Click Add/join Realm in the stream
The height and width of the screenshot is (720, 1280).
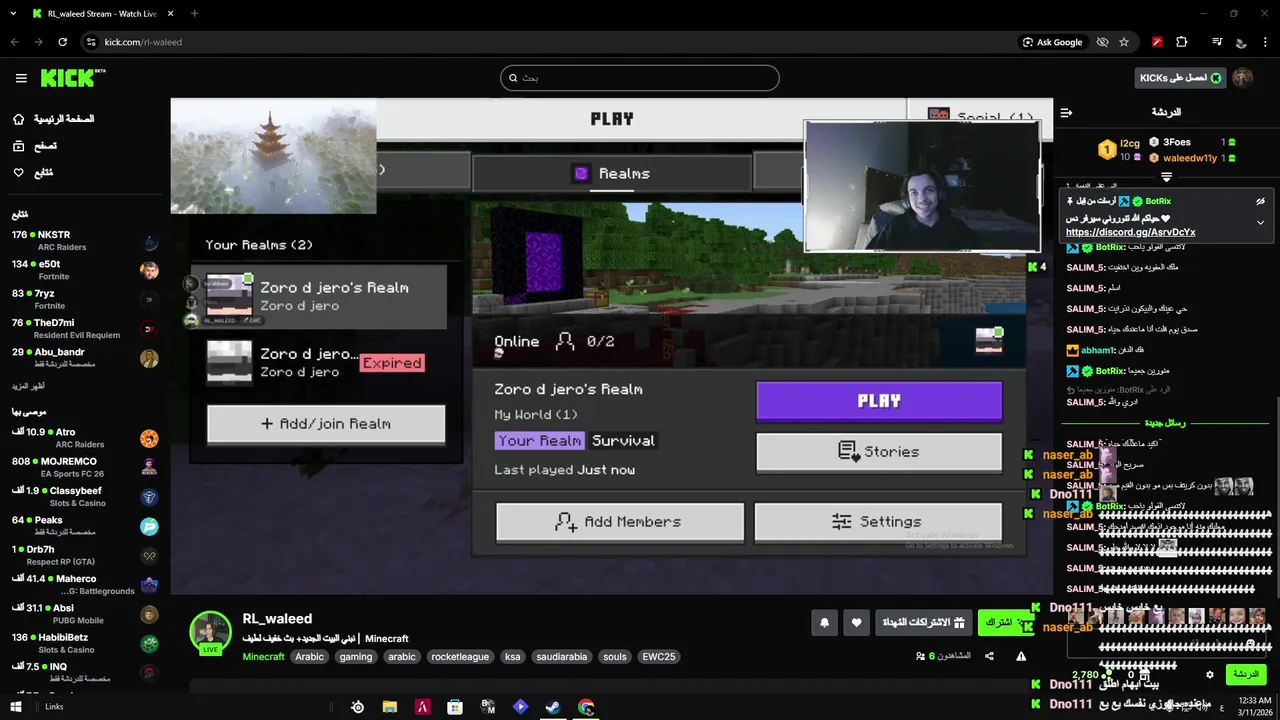[x=326, y=424]
